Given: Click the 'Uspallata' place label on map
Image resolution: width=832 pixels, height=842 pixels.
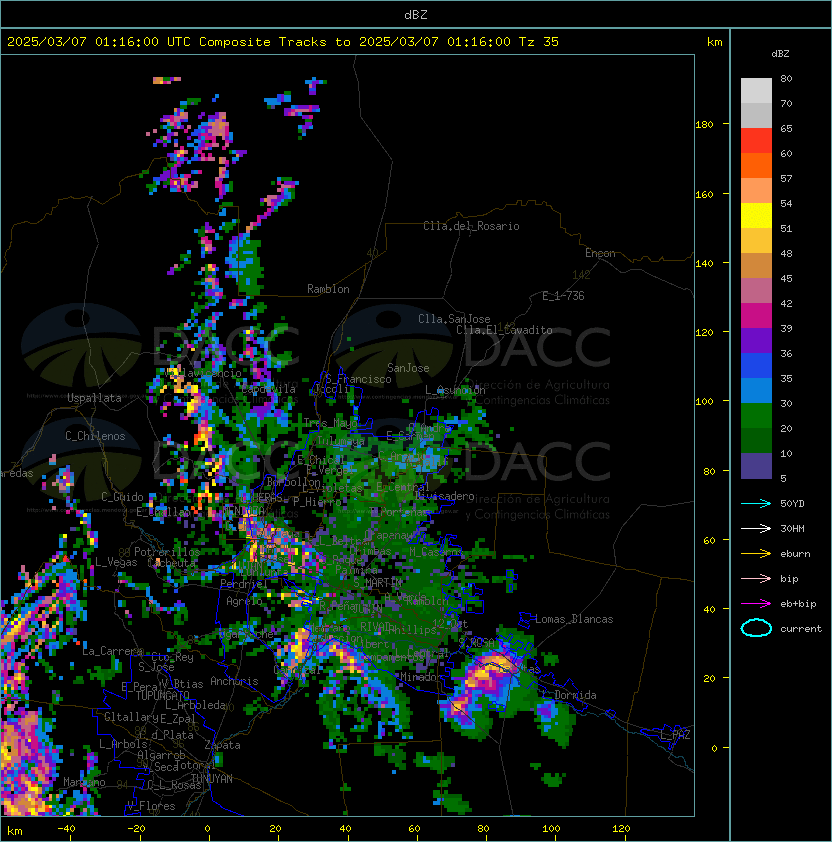Looking at the screenshot, I should [94, 398].
